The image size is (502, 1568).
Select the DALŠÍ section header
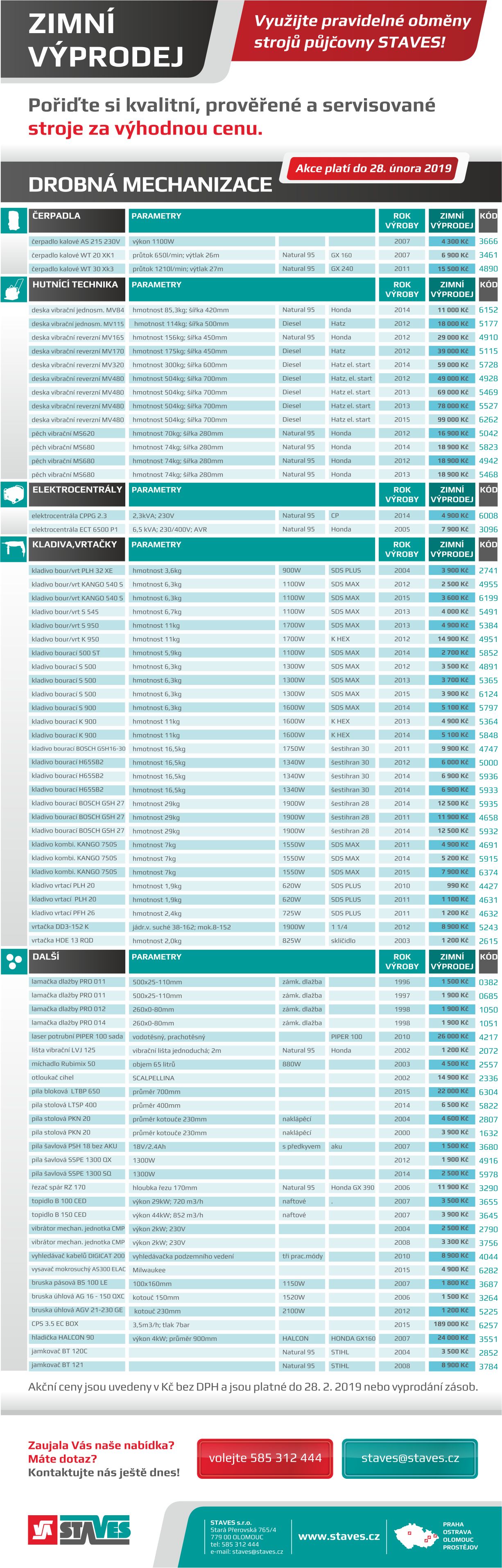(77, 961)
